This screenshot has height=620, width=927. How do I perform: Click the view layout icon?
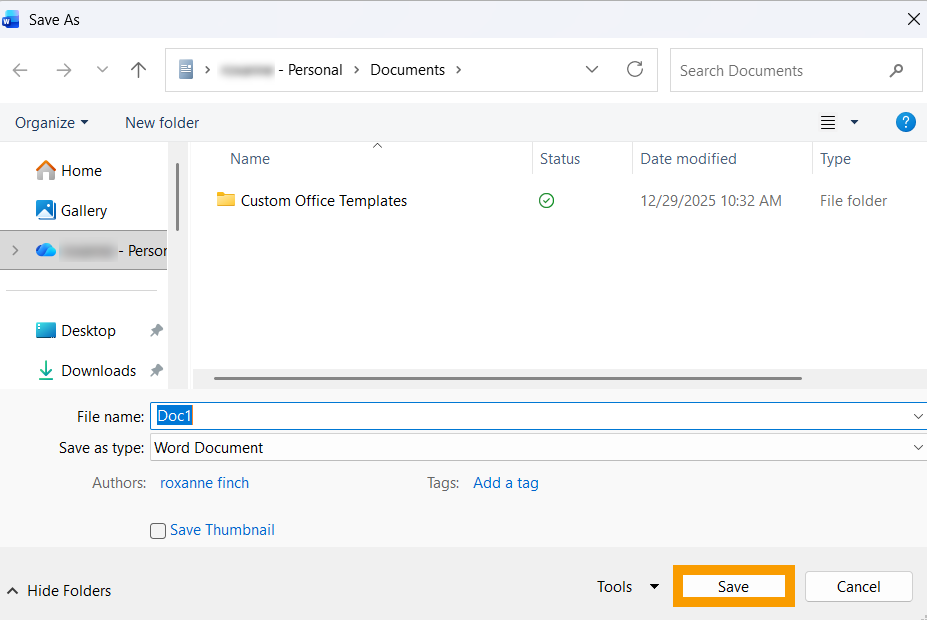click(x=828, y=122)
